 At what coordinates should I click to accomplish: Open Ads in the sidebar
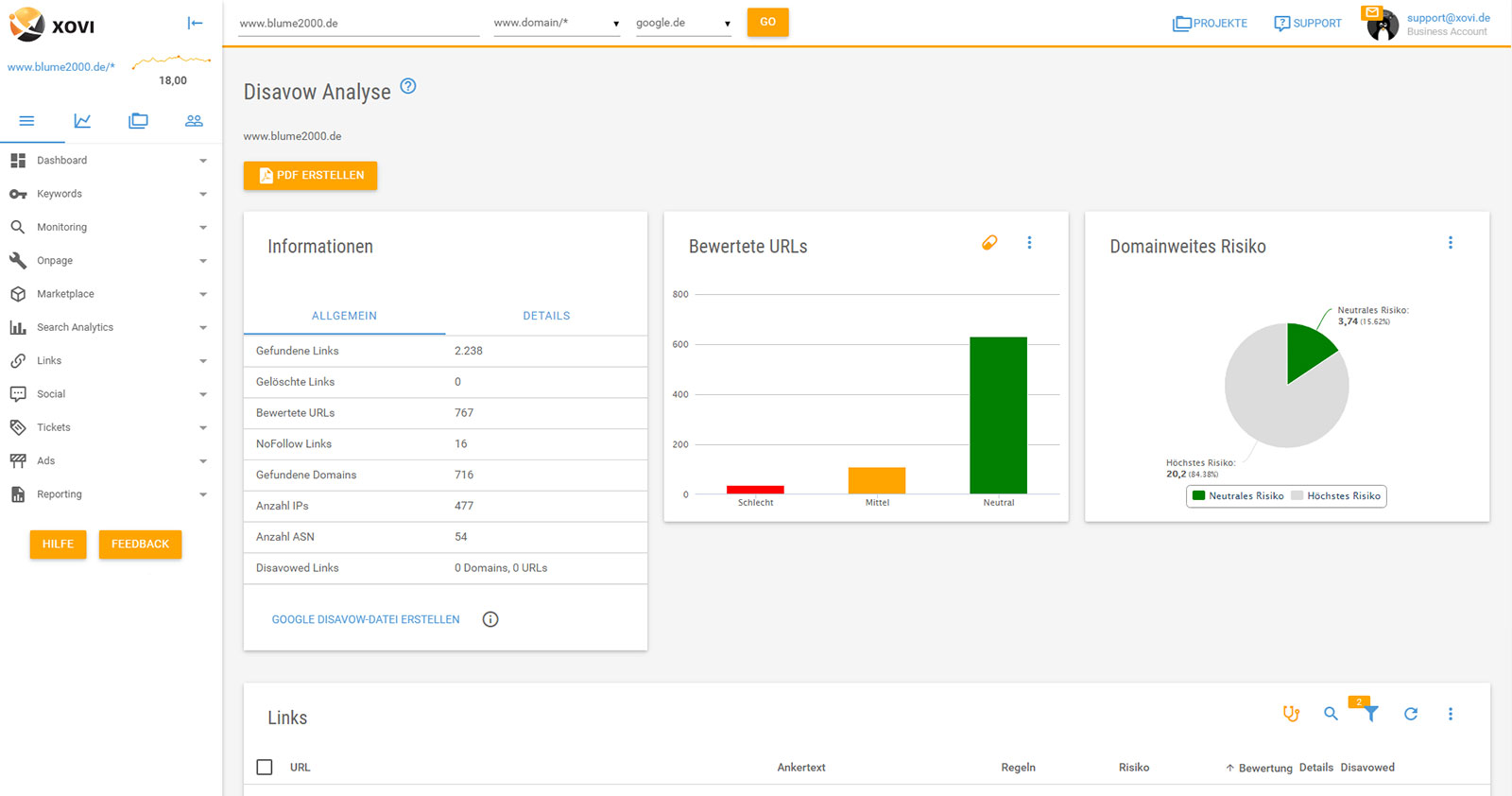coord(46,460)
